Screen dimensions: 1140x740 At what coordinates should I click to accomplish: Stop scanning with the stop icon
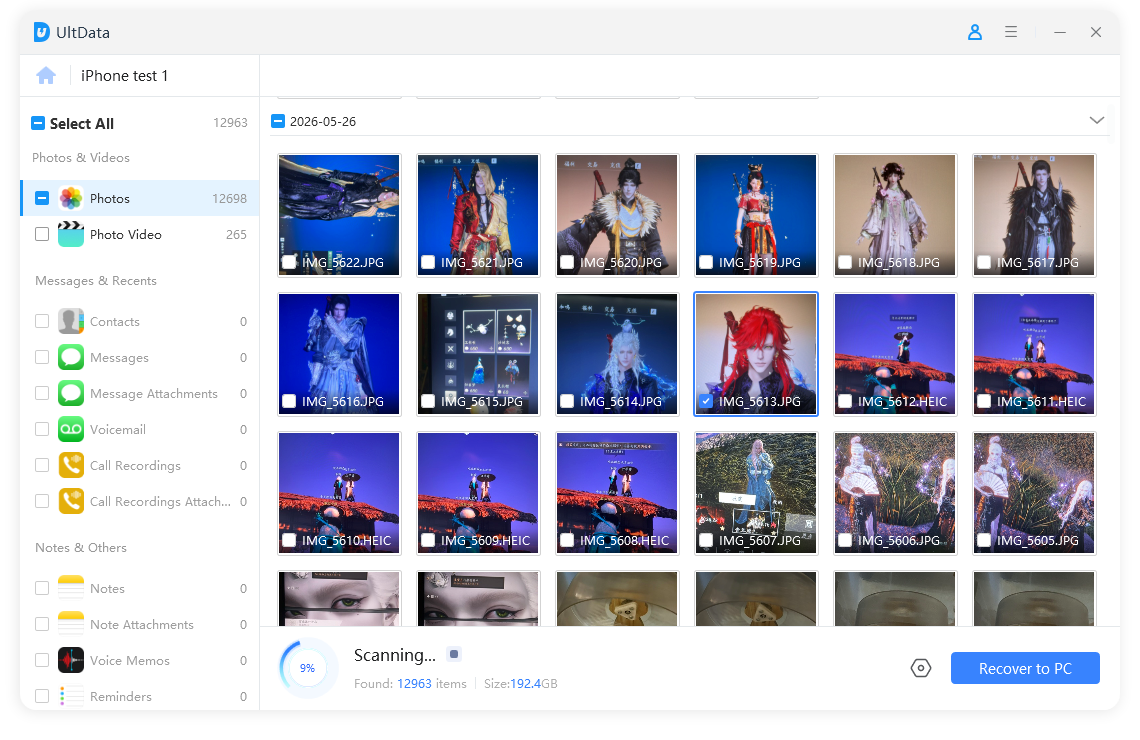pyautogui.click(x=454, y=654)
